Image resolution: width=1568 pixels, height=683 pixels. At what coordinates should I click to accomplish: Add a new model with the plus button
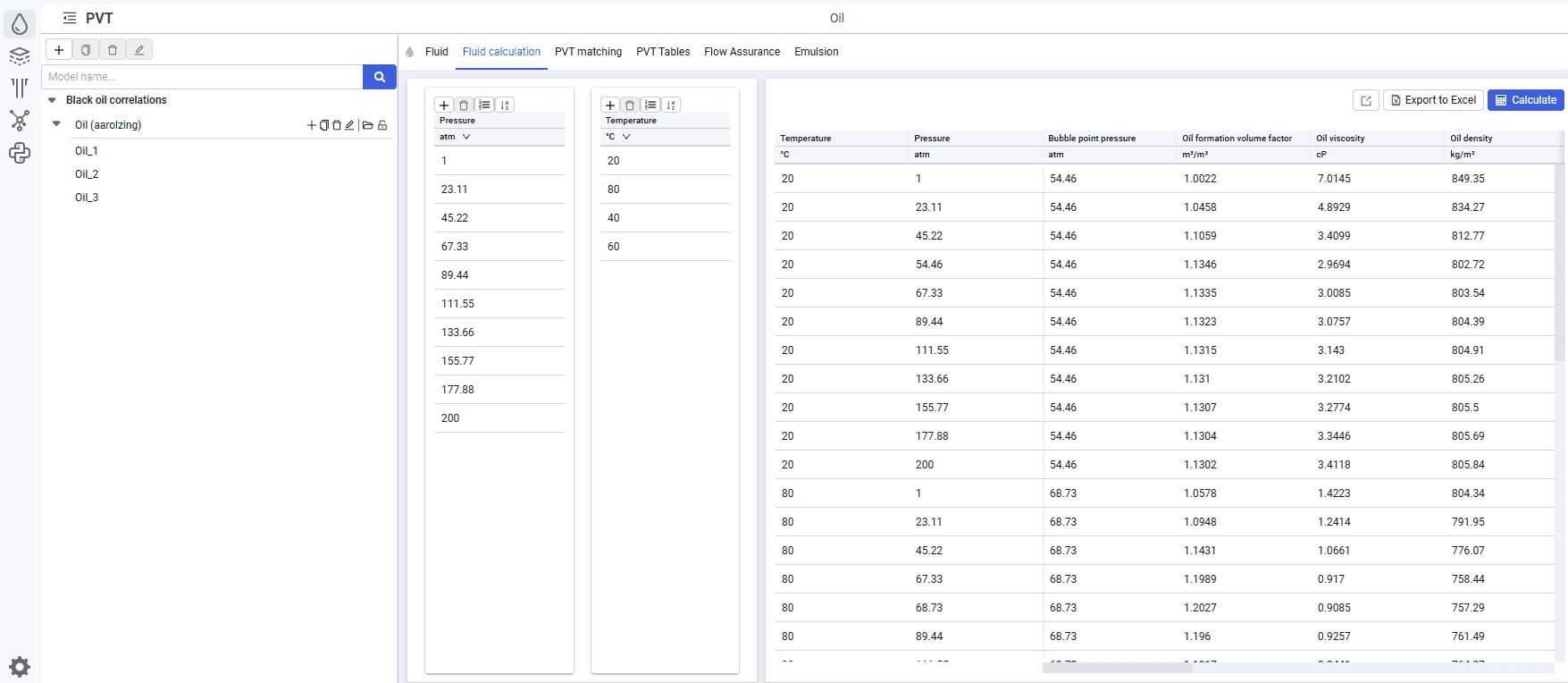tap(59, 50)
